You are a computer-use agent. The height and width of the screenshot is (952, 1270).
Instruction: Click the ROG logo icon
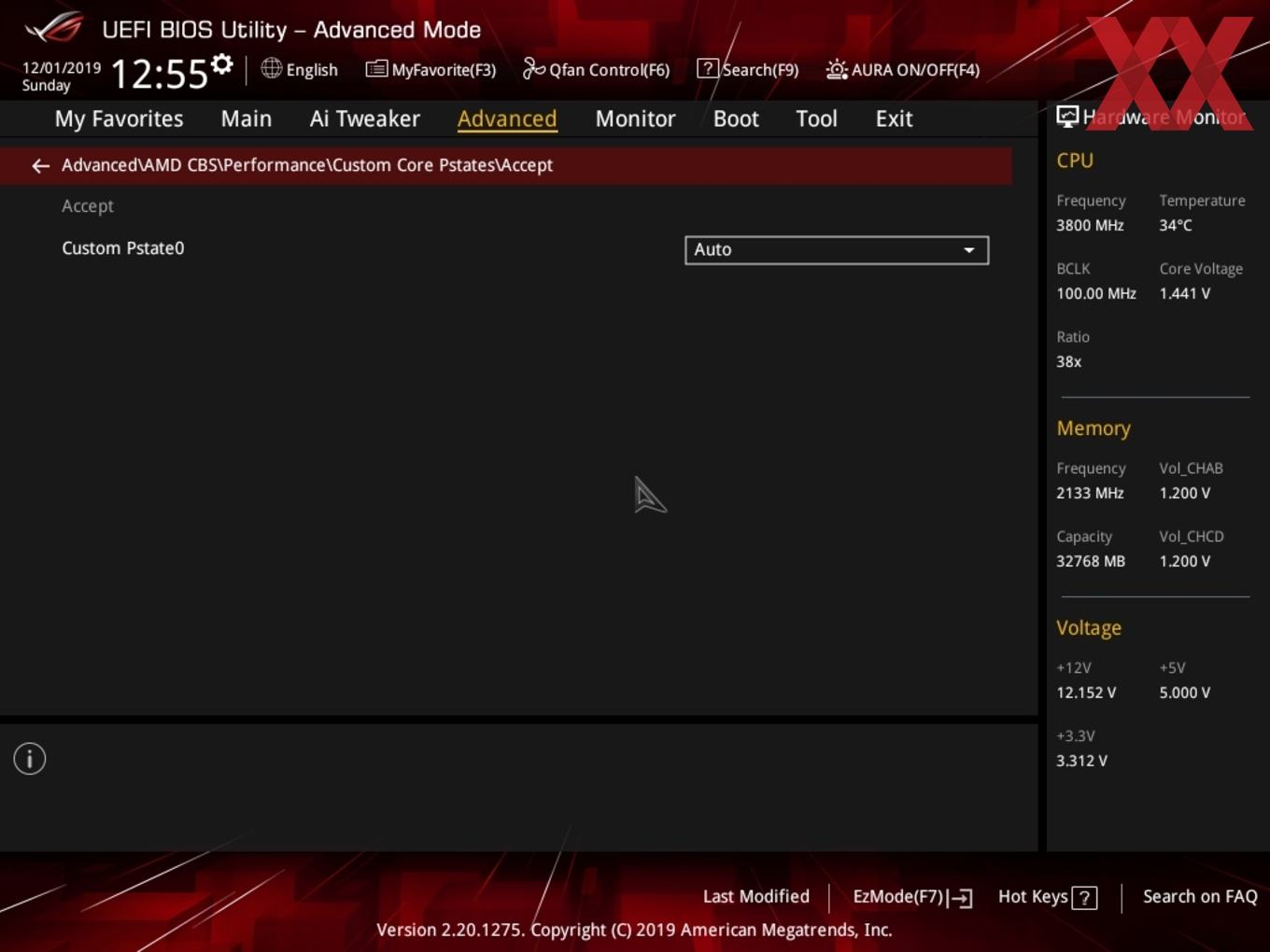[x=54, y=28]
